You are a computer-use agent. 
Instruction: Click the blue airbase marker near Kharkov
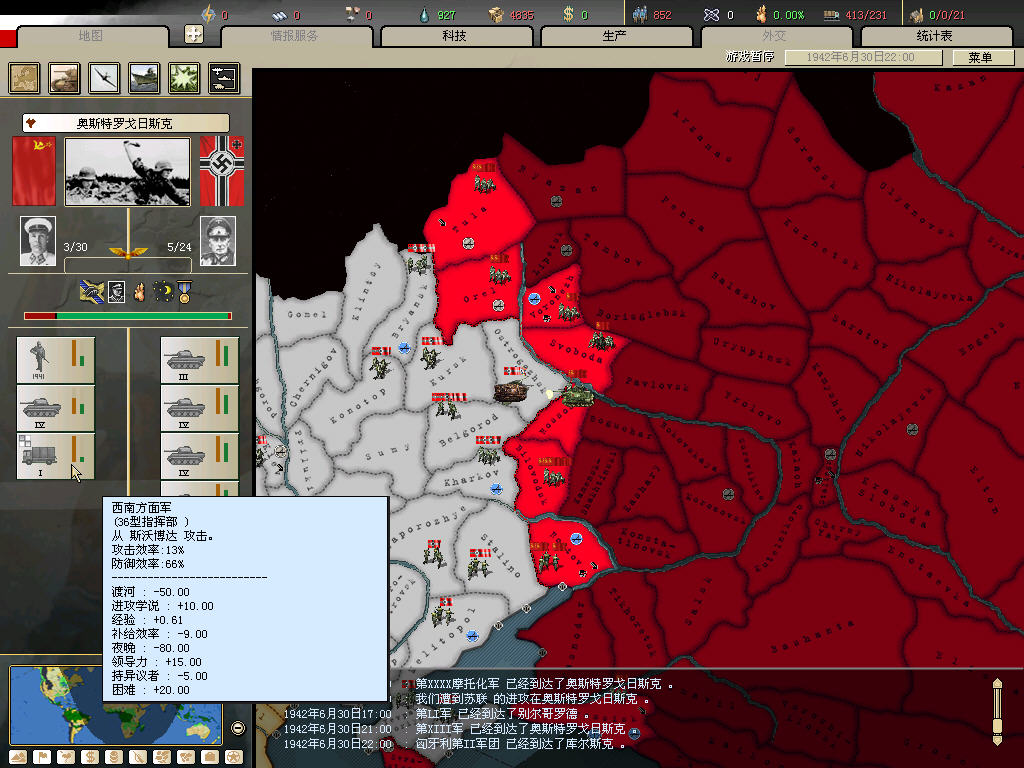pyautogui.click(x=496, y=488)
